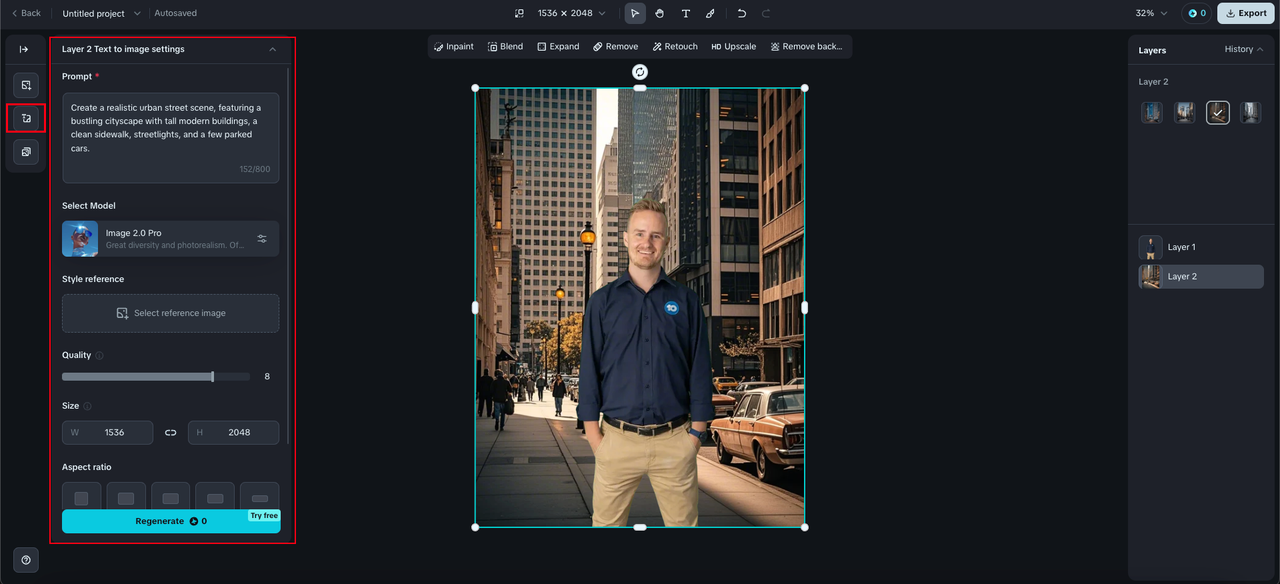
Task: Go back with the Back link
Action: [26, 13]
